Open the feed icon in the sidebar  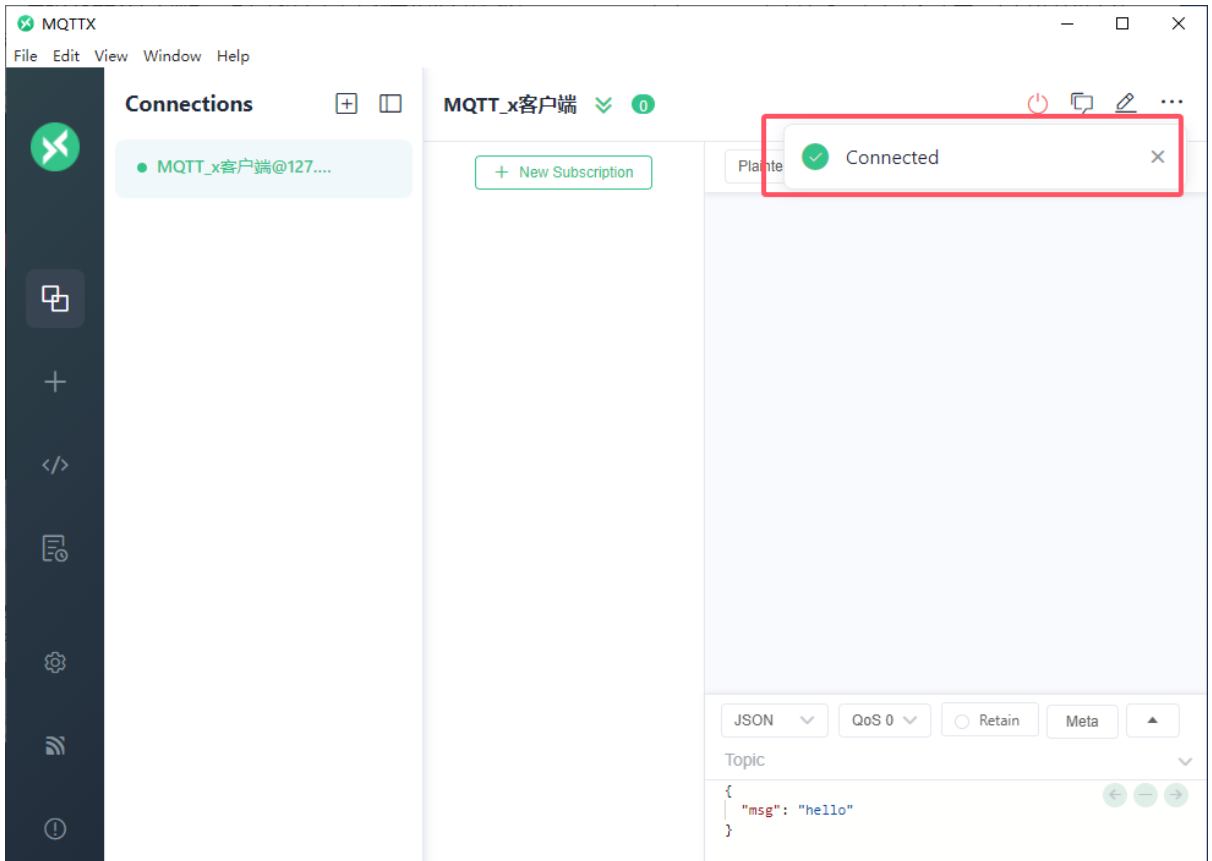(x=55, y=745)
